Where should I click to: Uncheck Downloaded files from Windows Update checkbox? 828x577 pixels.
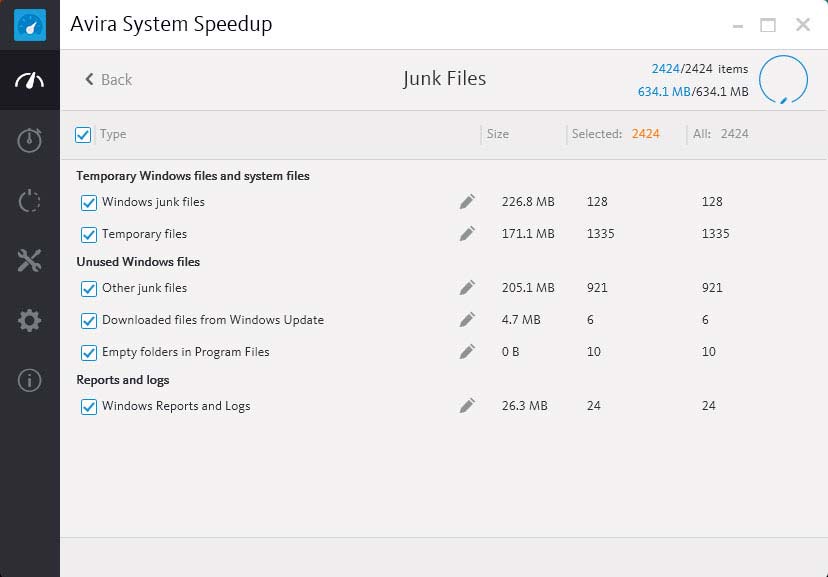(89, 321)
